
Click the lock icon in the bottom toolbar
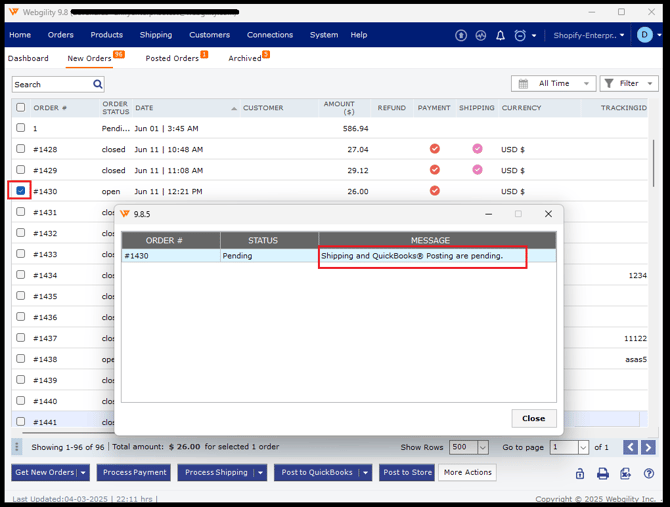click(580, 473)
